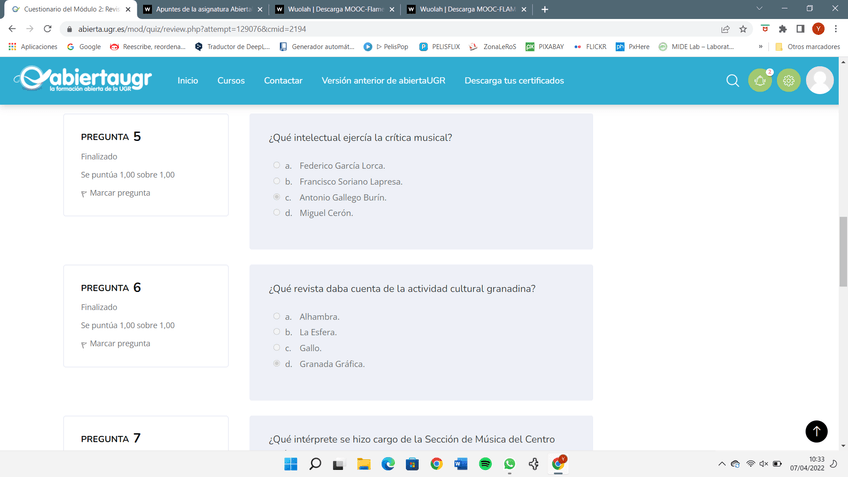Viewport: 848px width, 477px height.
Task: Open the Inicio menu item
Action: [188, 81]
